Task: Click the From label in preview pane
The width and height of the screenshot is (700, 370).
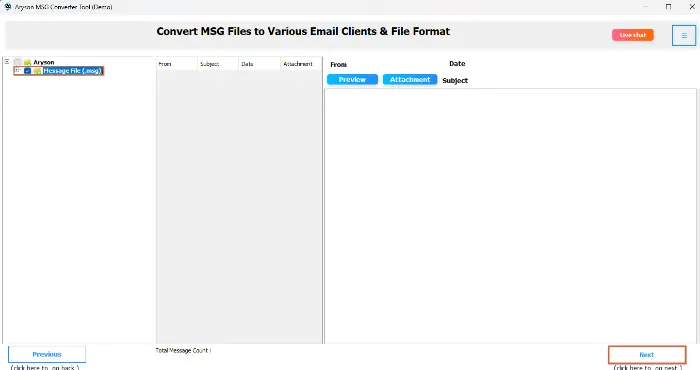Action: pos(338,64)
